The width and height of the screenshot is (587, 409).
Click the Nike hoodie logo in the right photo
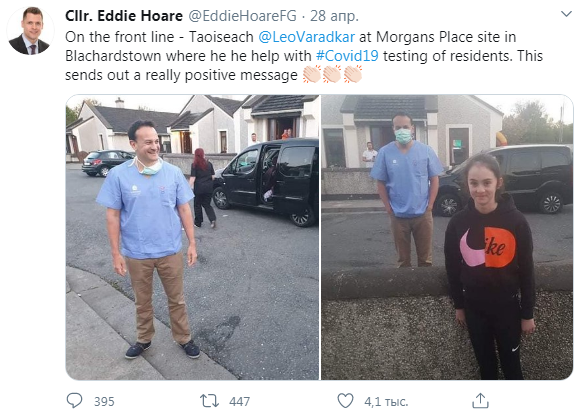(487, 247)
